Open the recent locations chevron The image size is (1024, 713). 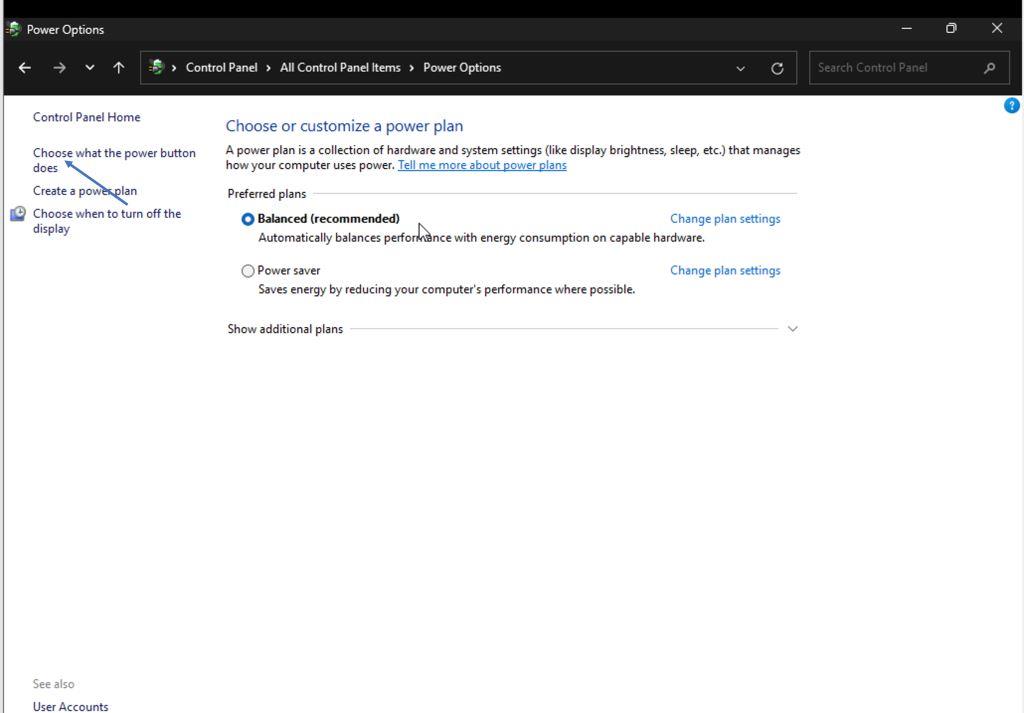tap(89, 67)
